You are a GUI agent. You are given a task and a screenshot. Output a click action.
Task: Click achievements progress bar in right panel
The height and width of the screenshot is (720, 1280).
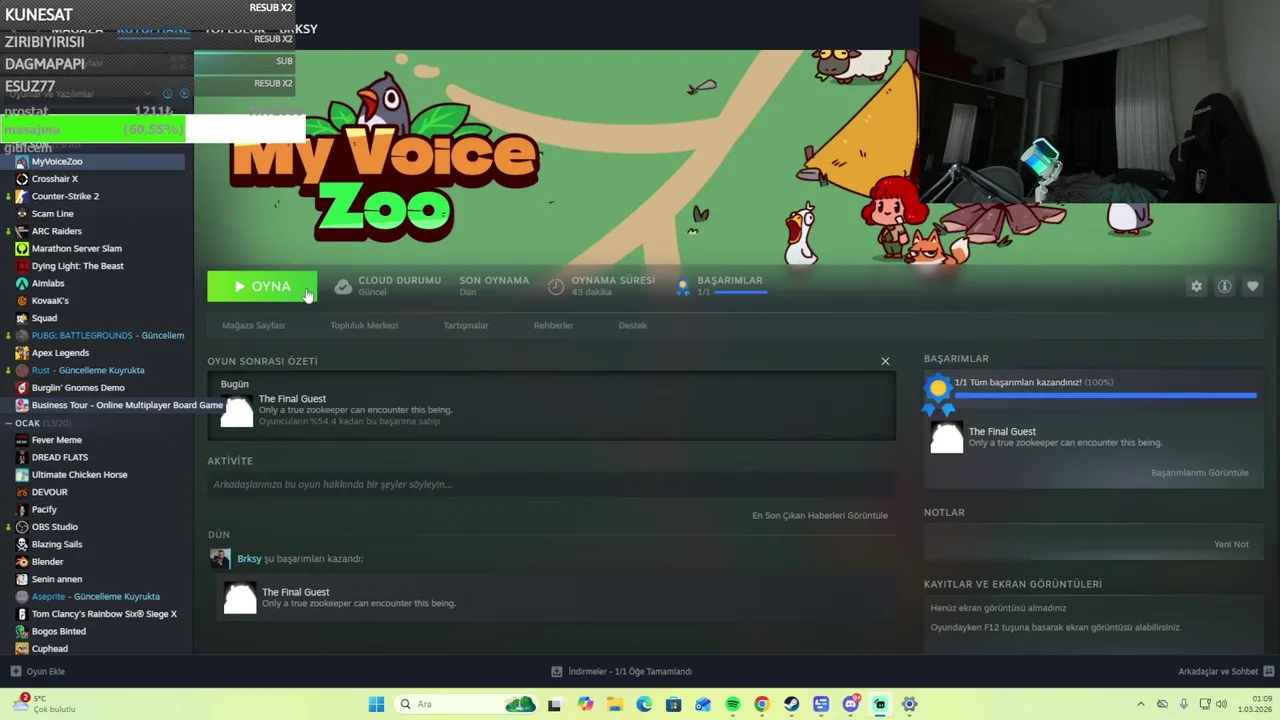pyautogui.click(x=1105, y=396)
